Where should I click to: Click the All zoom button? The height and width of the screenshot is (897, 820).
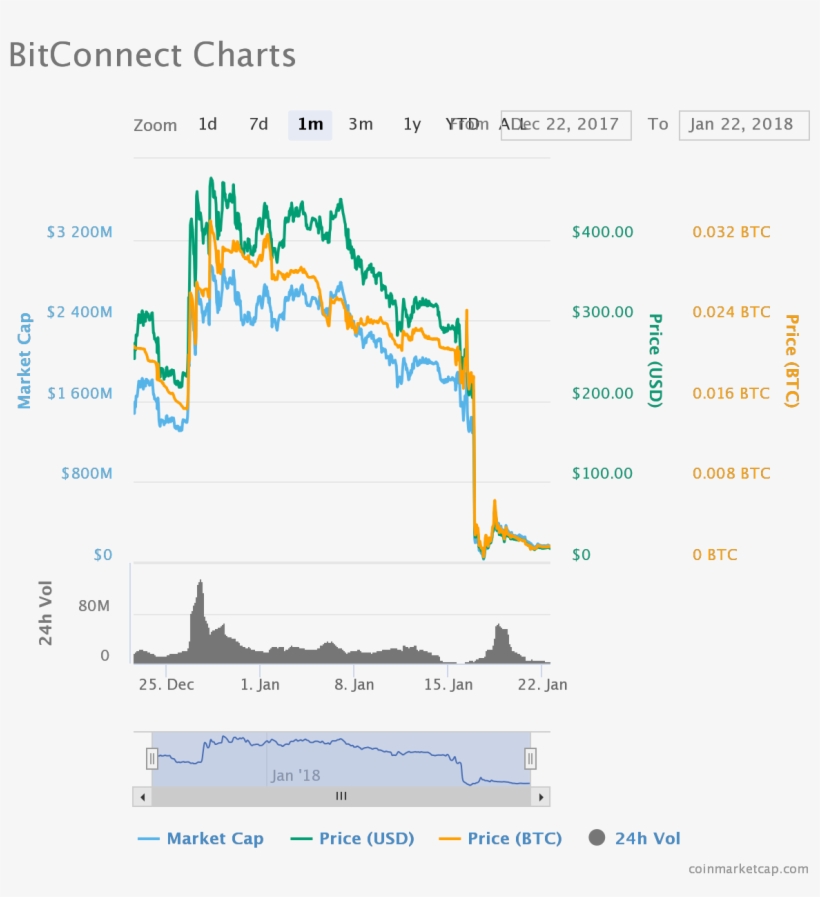click(x=509, y=124)
